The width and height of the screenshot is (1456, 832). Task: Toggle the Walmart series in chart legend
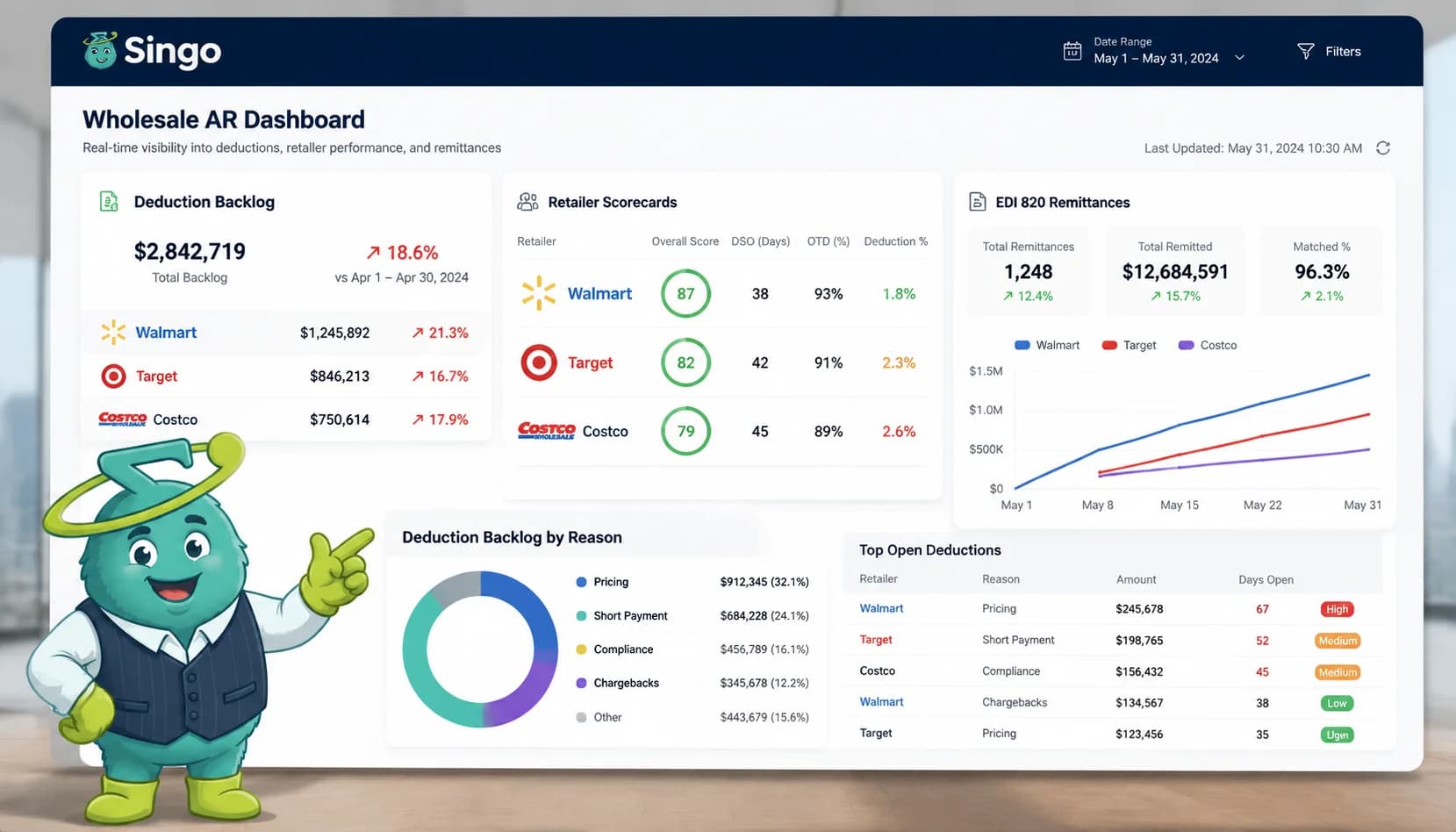1046,345
